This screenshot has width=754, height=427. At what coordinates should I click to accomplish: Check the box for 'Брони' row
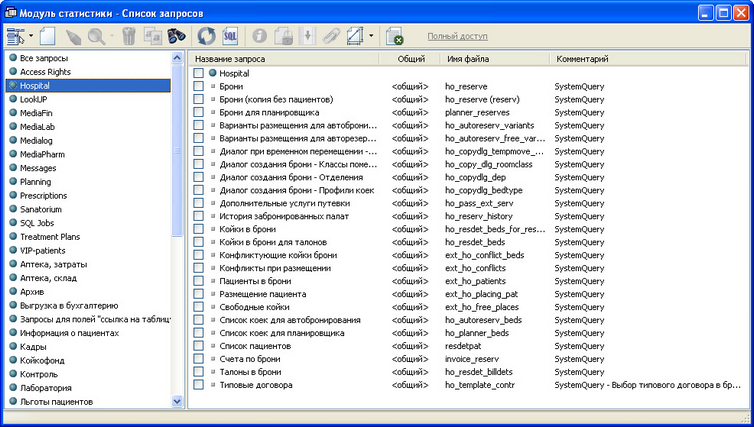[x=198, y=86]
